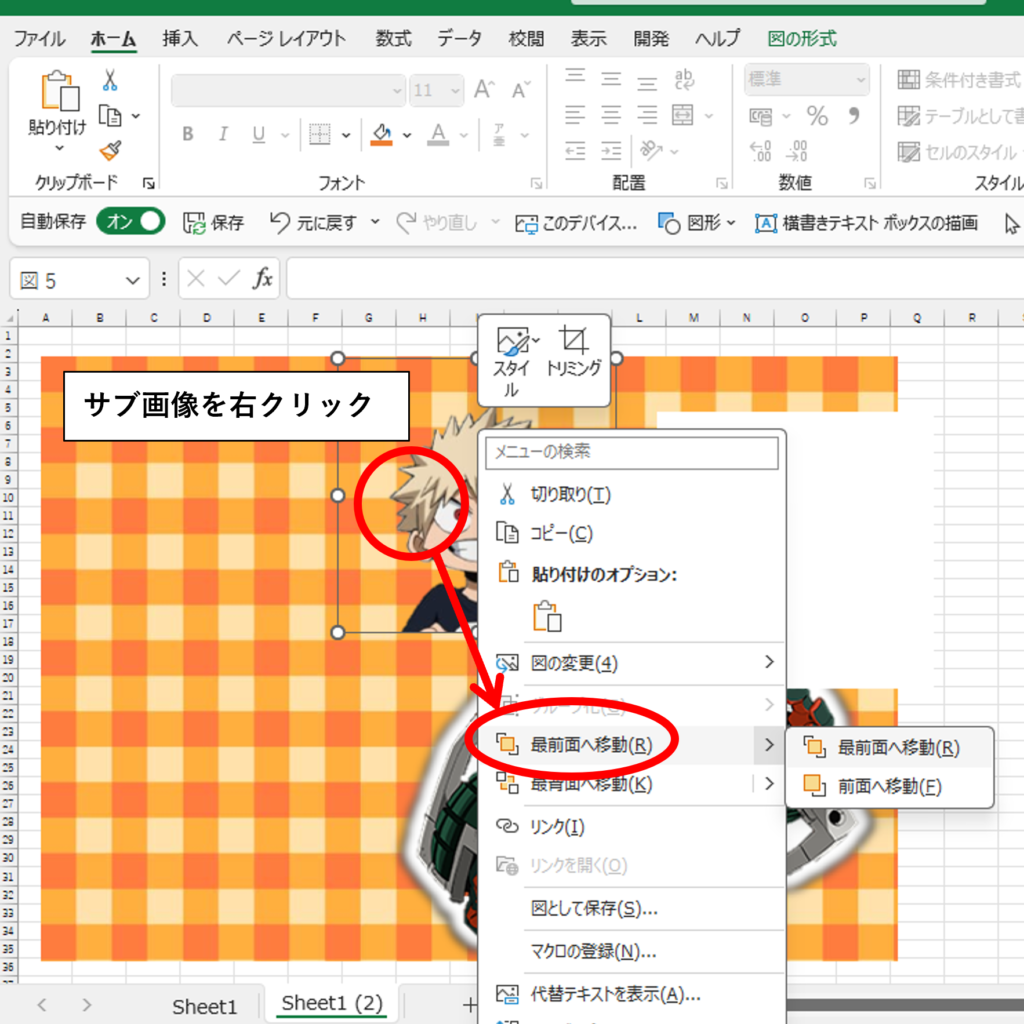Click the menu search (メニューの検索) field
The width and height of the screenshot is (1024, 1024).
[632, 452]
